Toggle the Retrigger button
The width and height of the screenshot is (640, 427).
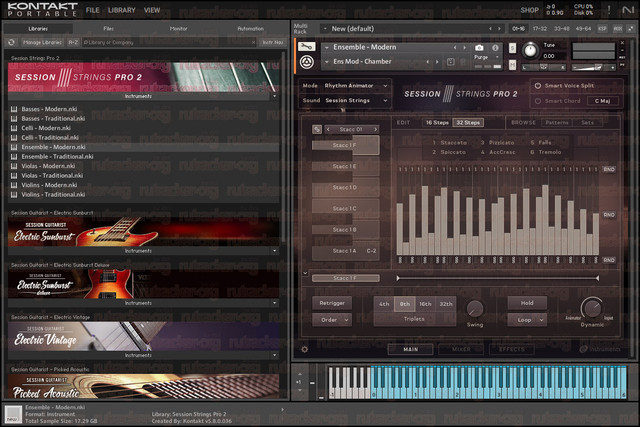coord(332,303)
